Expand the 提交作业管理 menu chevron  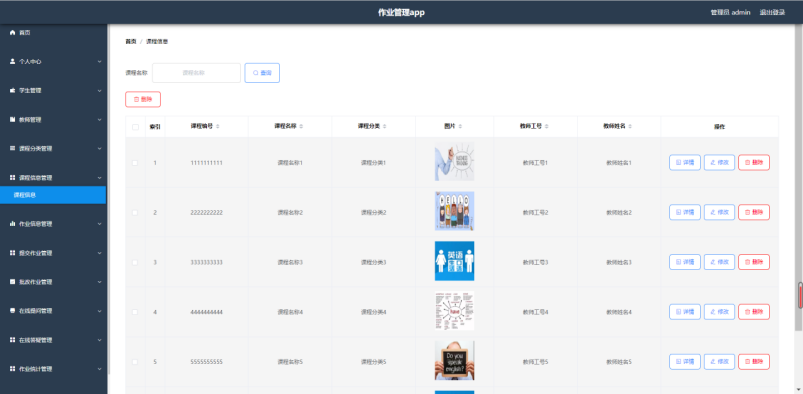pyautogui.click(x=99, y=253)
